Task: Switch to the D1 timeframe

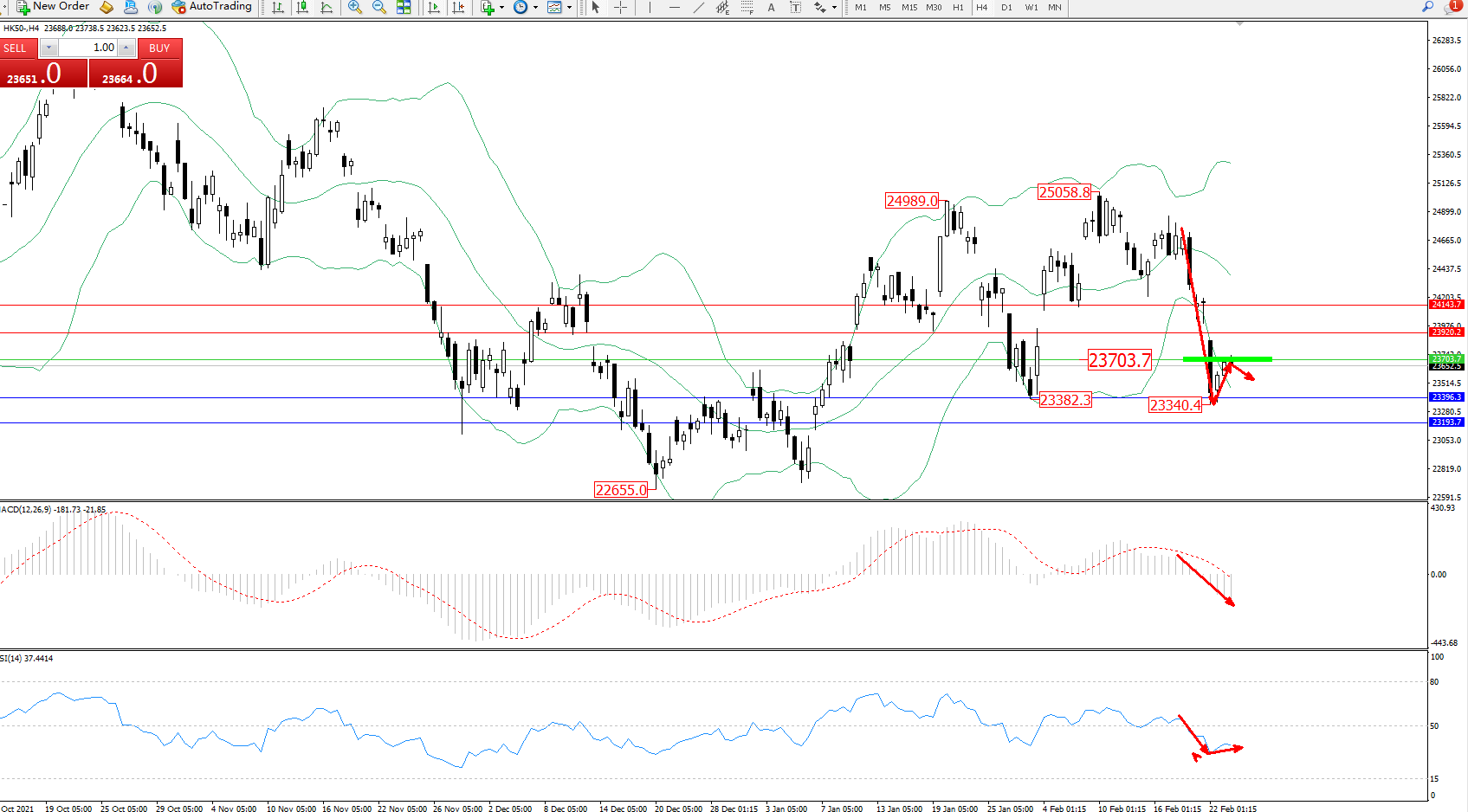Action: (1006, 7)
